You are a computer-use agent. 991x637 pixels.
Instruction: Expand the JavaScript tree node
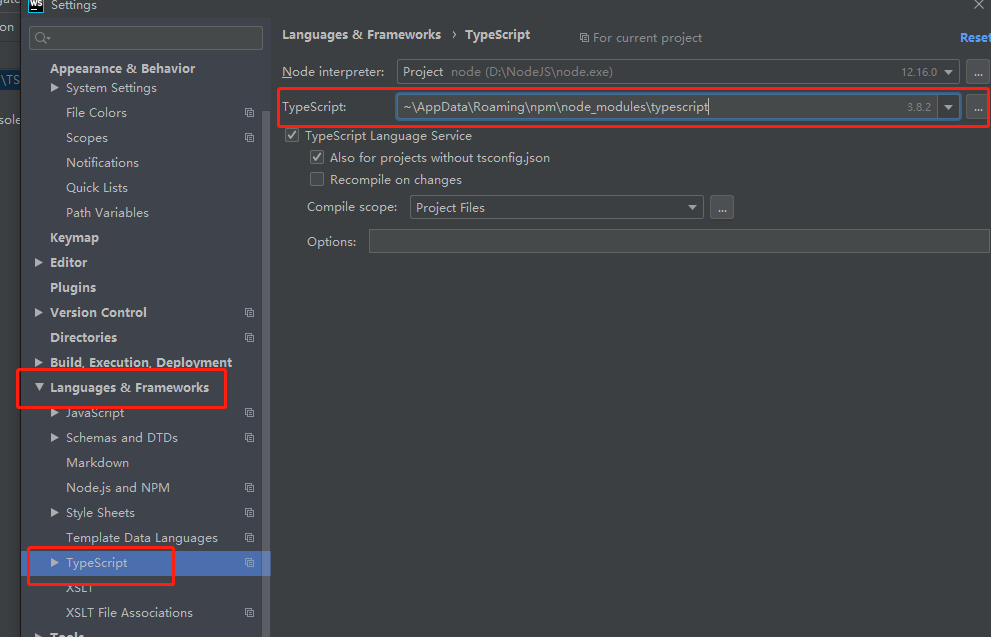[x=55, y=413]
